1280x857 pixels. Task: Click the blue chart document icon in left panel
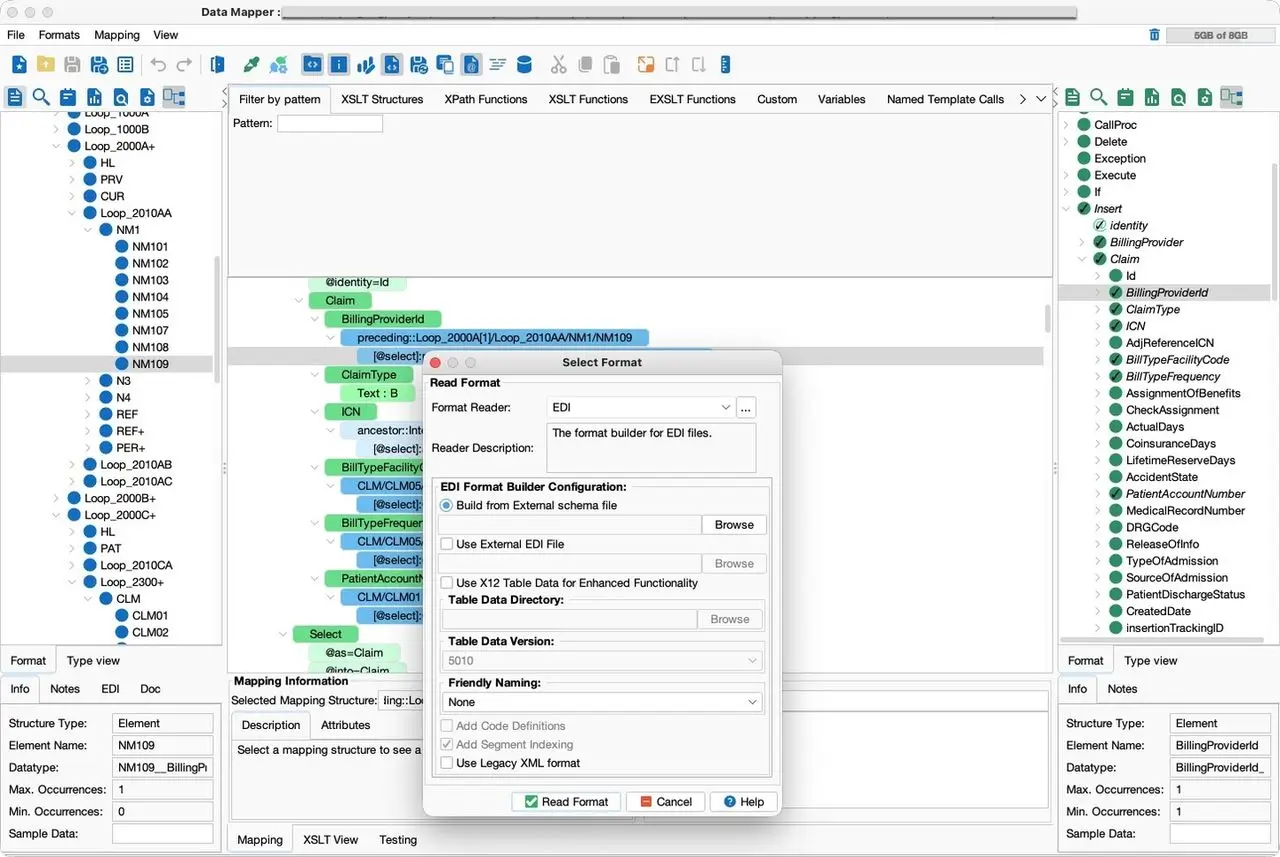[94, 97]
